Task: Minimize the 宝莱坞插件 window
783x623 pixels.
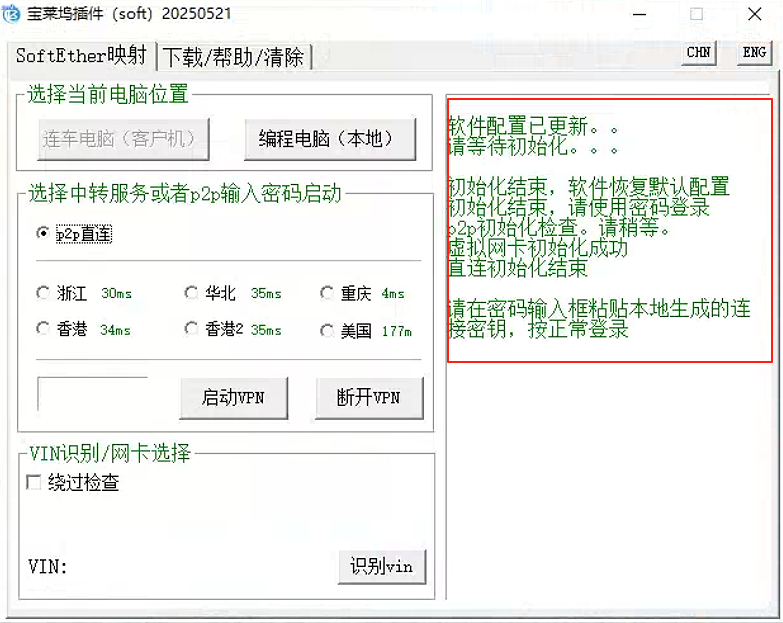Action: [639, 15]
